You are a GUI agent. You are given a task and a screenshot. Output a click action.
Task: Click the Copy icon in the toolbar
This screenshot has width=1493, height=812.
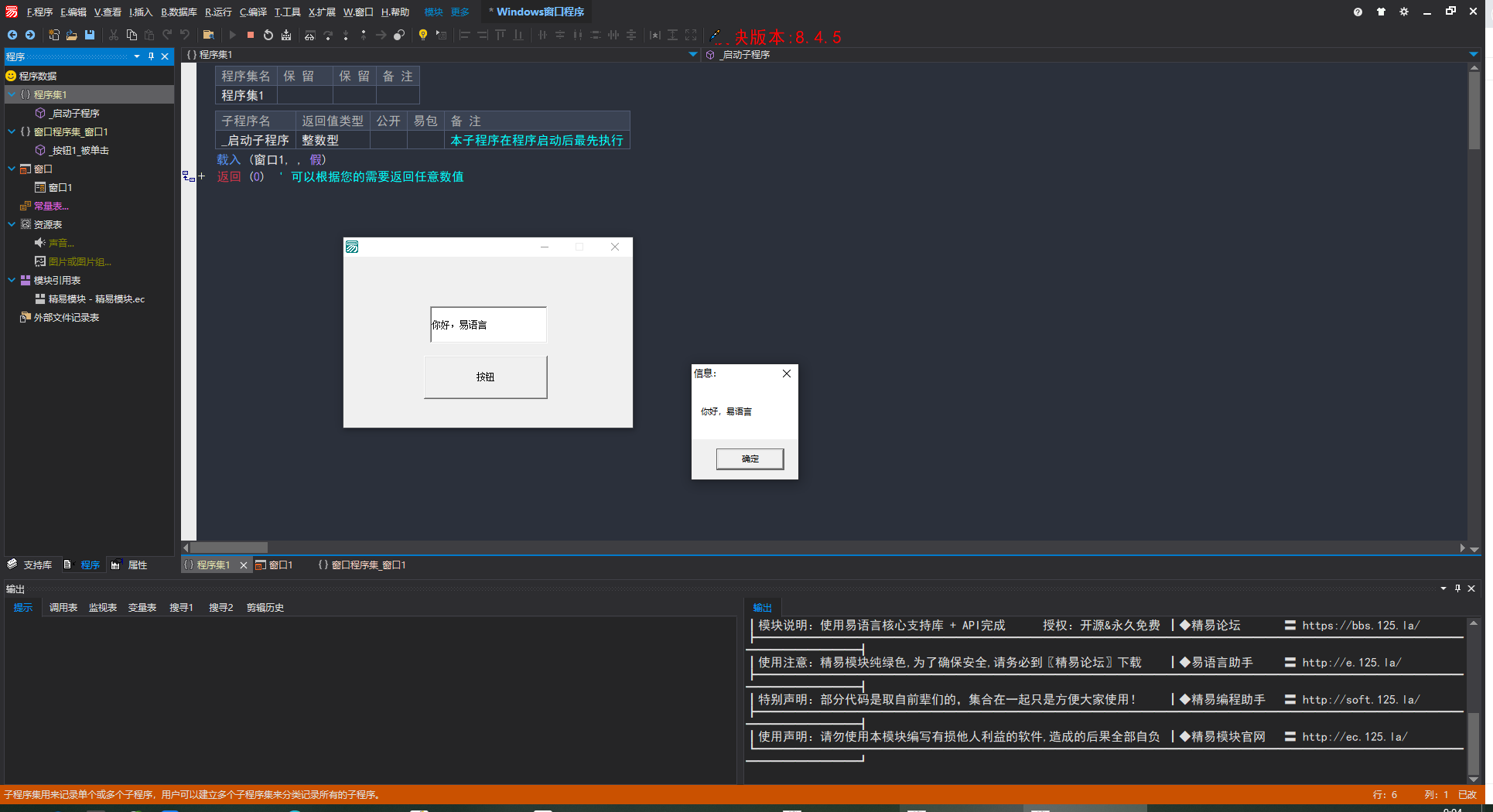coord(132,35)
